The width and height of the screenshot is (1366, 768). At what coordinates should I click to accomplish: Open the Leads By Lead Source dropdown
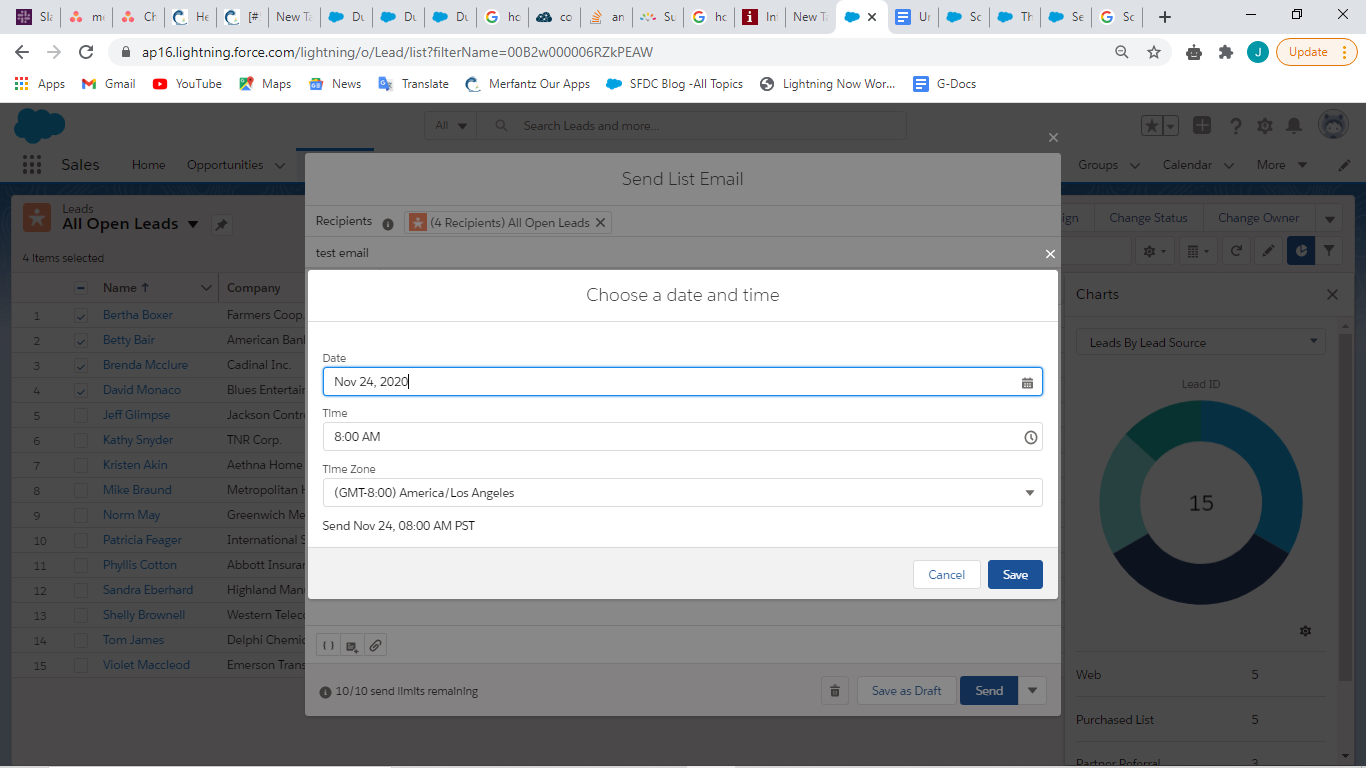pyautogui.click(x=1201, y=343)
